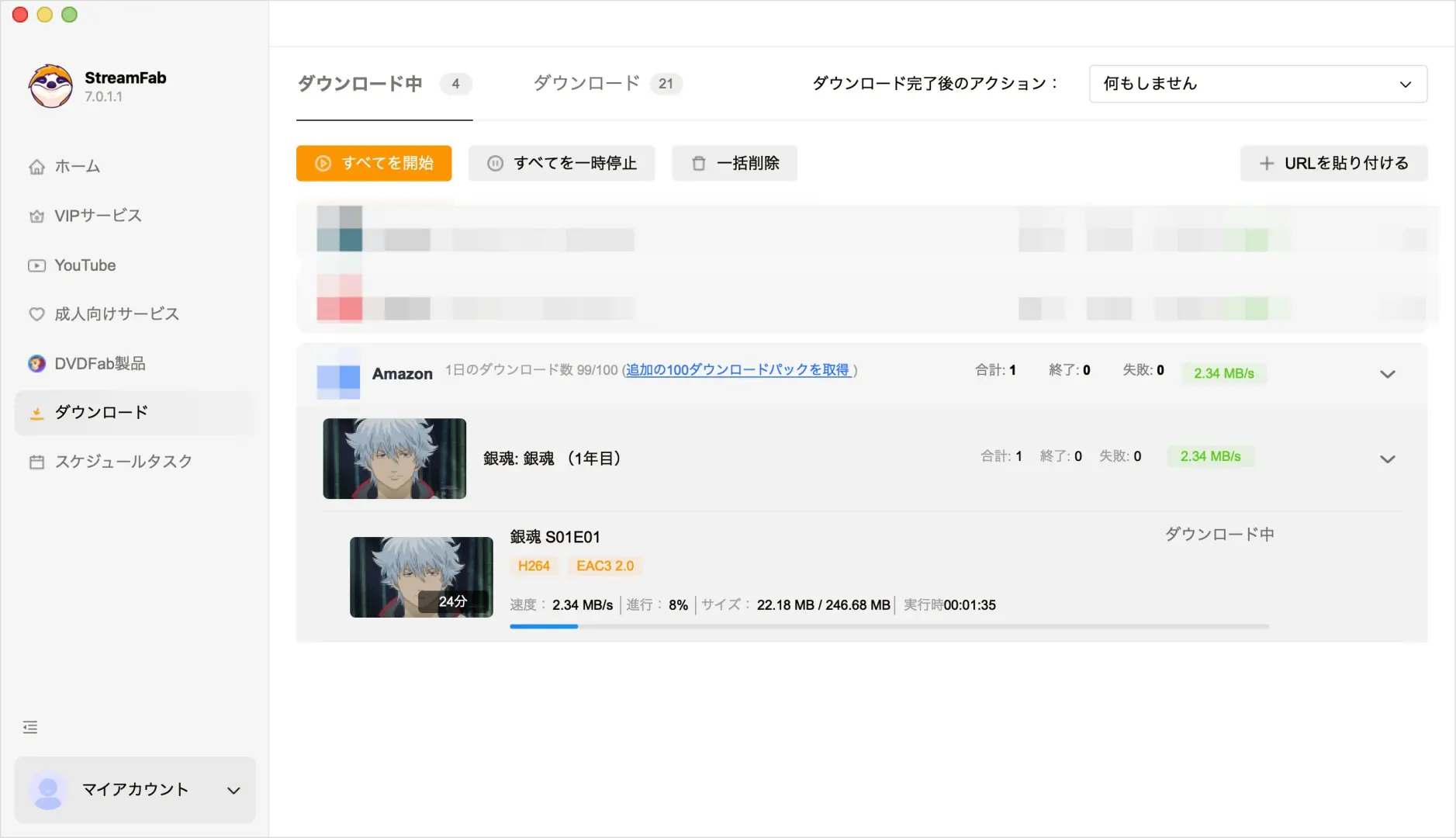Click the home house icon

pyautogui.click(x=36, y=167)
